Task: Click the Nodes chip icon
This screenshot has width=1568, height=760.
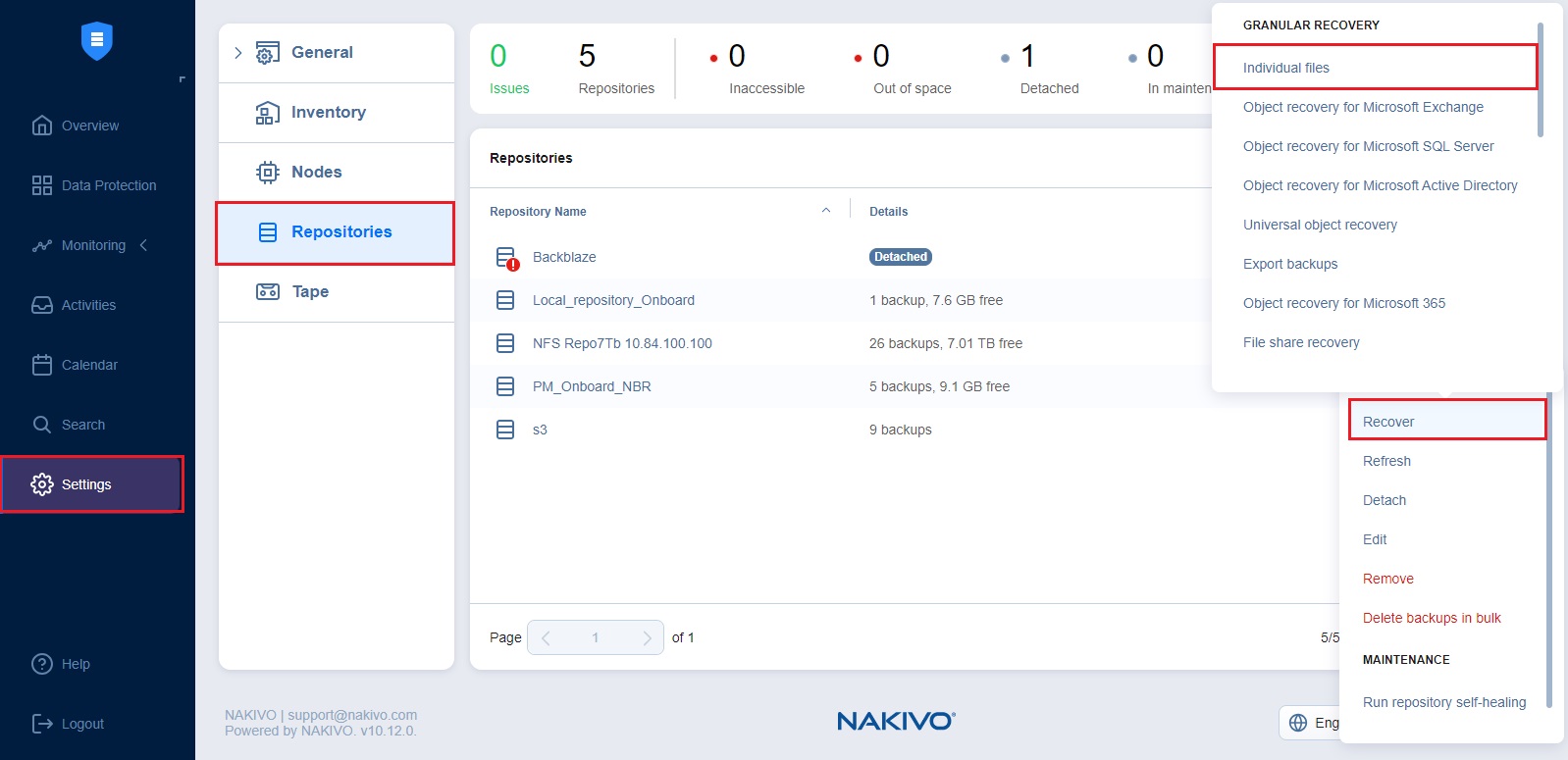Action: (267, 173)
